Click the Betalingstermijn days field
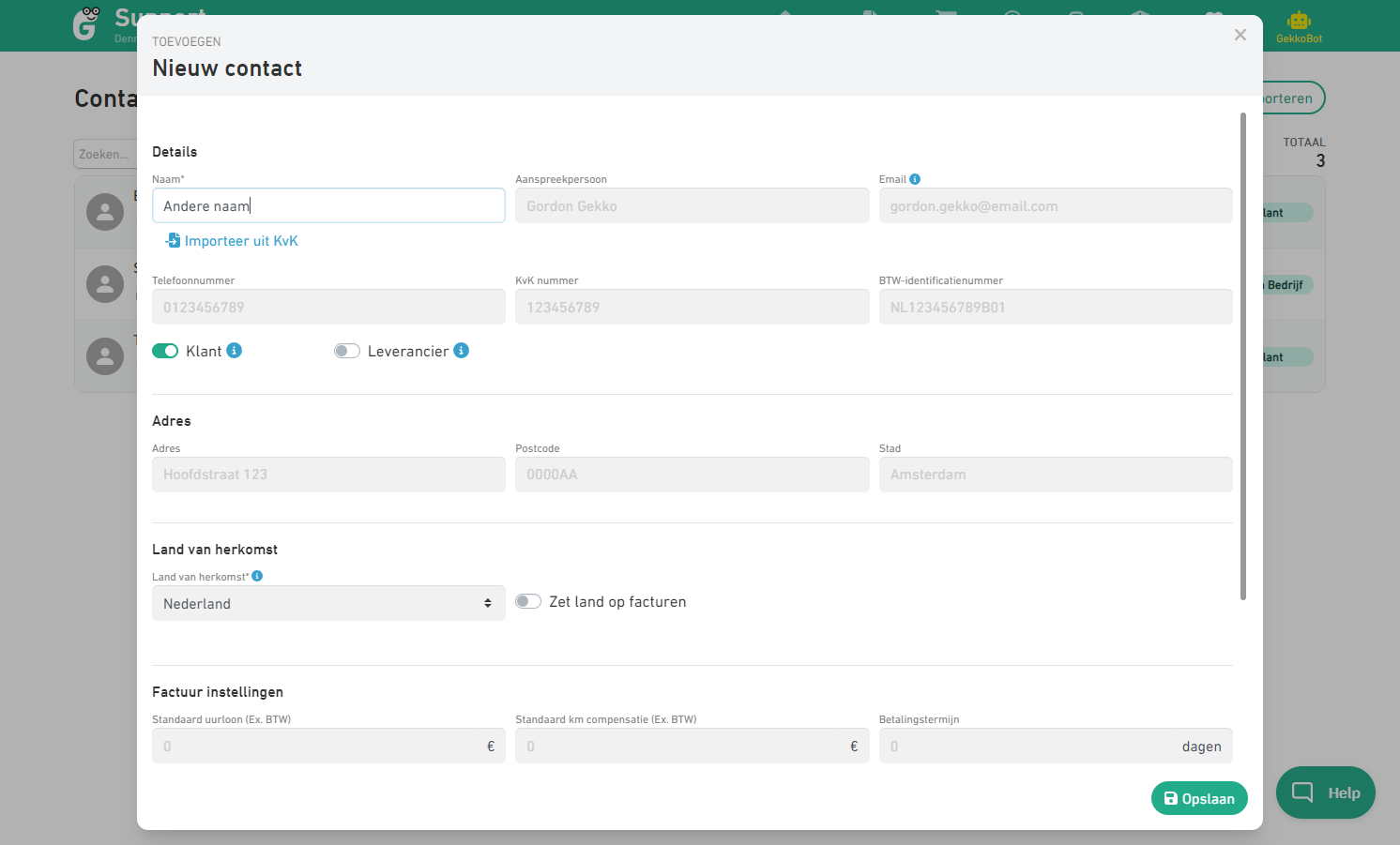 (x=1056, y=746)
